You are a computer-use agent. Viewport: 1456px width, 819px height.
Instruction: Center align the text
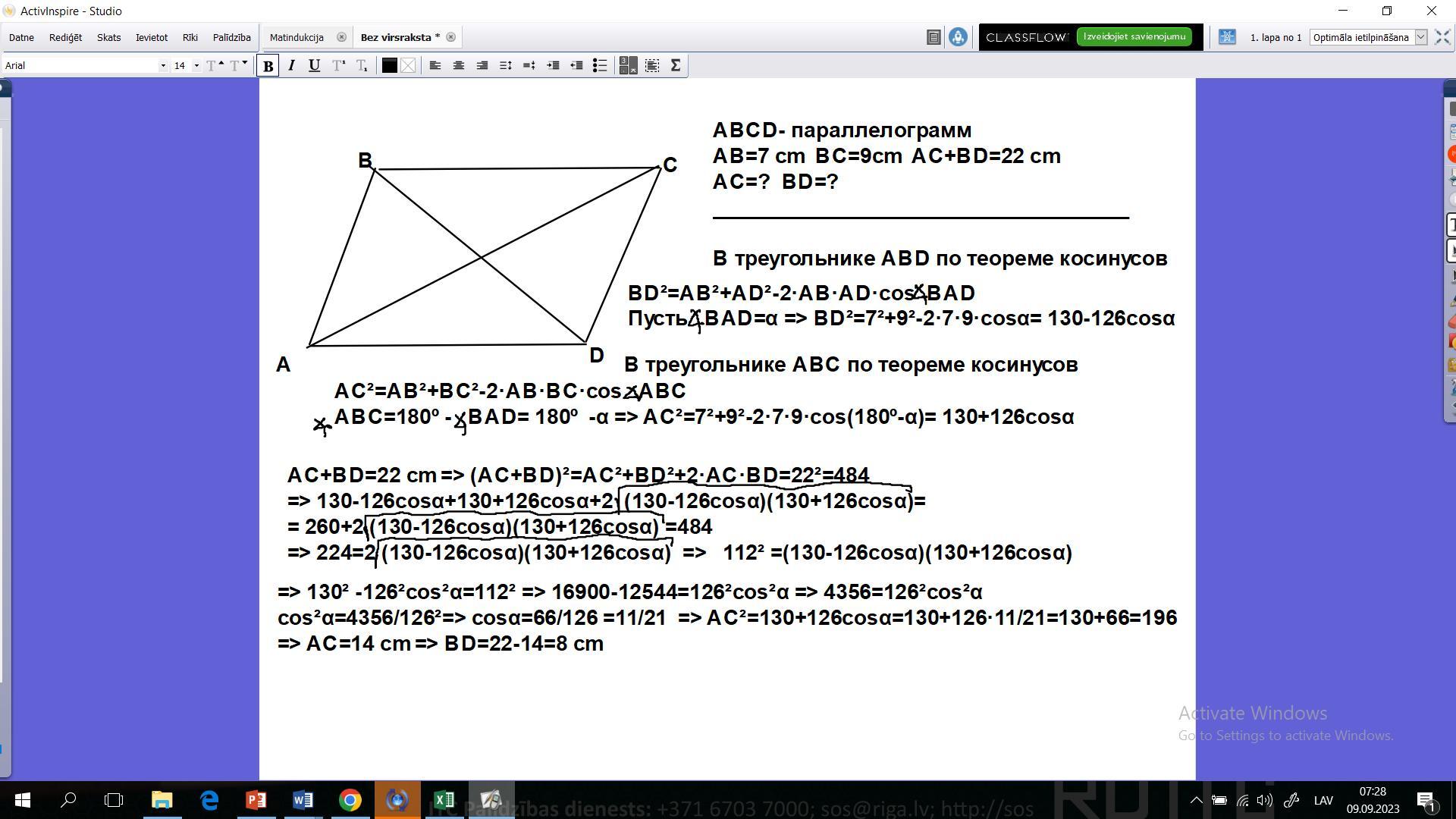459,66
